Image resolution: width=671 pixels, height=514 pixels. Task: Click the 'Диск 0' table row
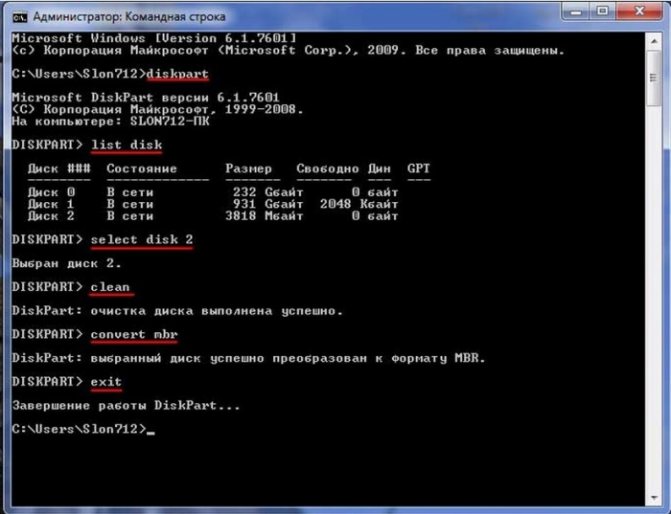point(213,192)
